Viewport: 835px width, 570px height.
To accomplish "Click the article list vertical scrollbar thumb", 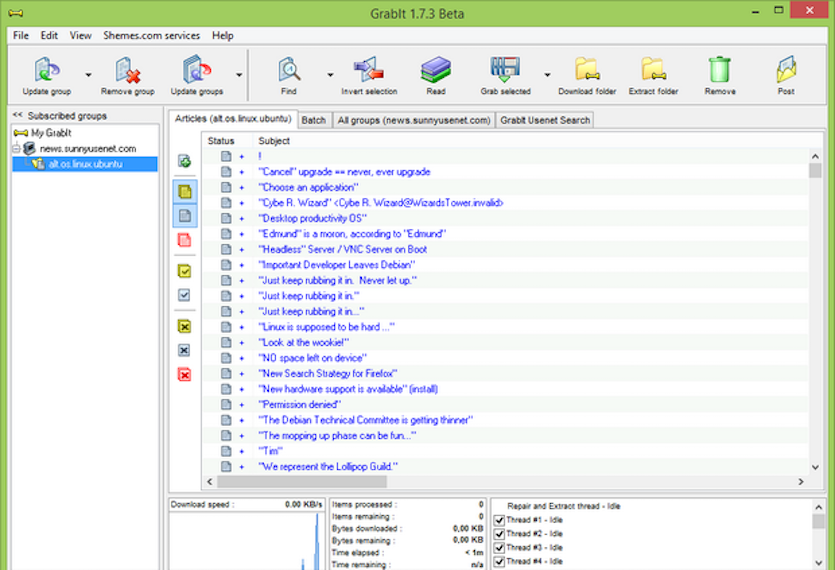I will point(815,170).
